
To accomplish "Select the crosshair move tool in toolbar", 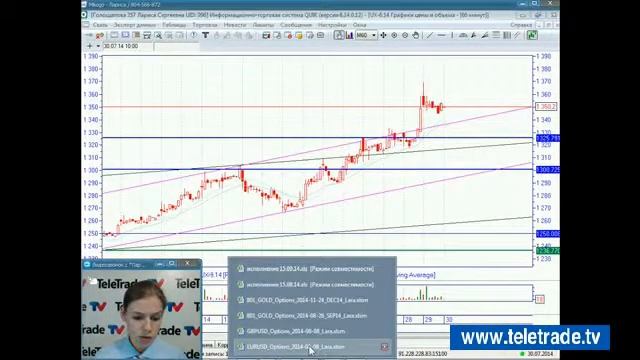I will [383, 36].
